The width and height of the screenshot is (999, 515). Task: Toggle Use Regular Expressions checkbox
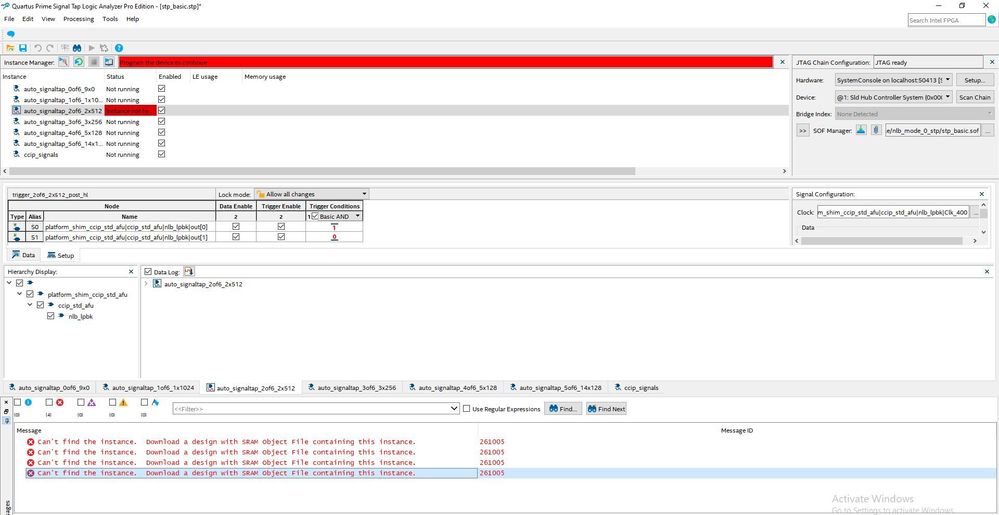tap(467, 409)
